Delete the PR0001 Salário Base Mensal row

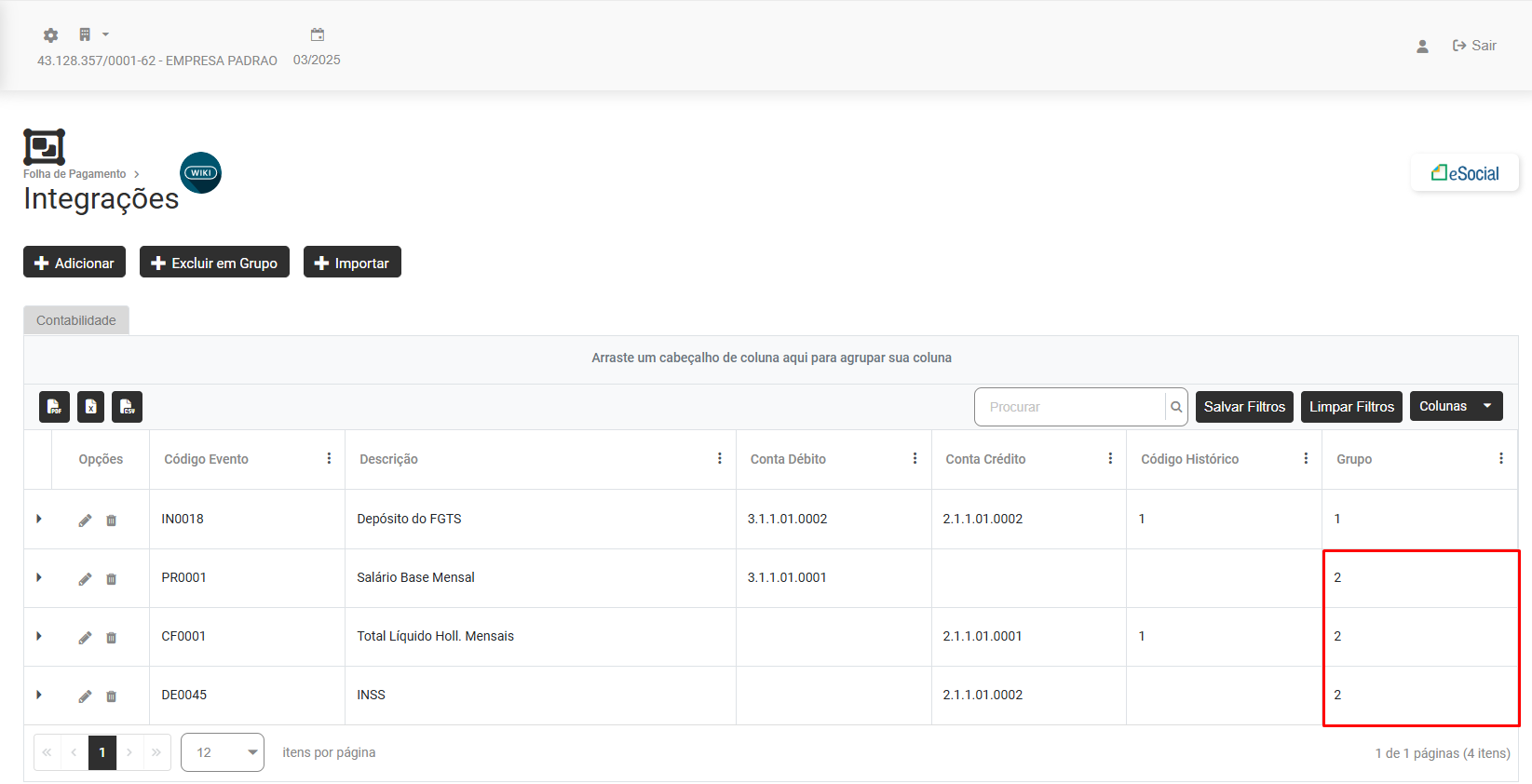tap(111, 578)
